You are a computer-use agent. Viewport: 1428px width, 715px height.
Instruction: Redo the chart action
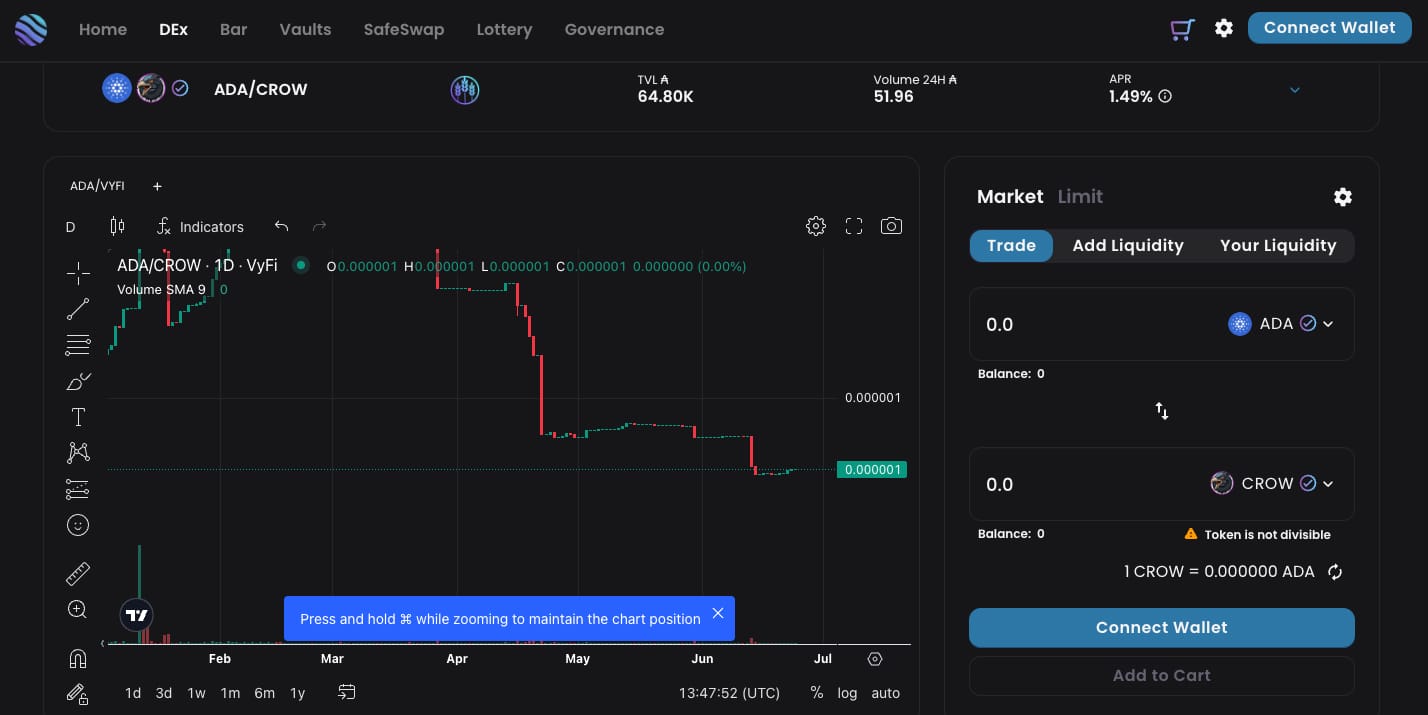(x=320, y=226)
